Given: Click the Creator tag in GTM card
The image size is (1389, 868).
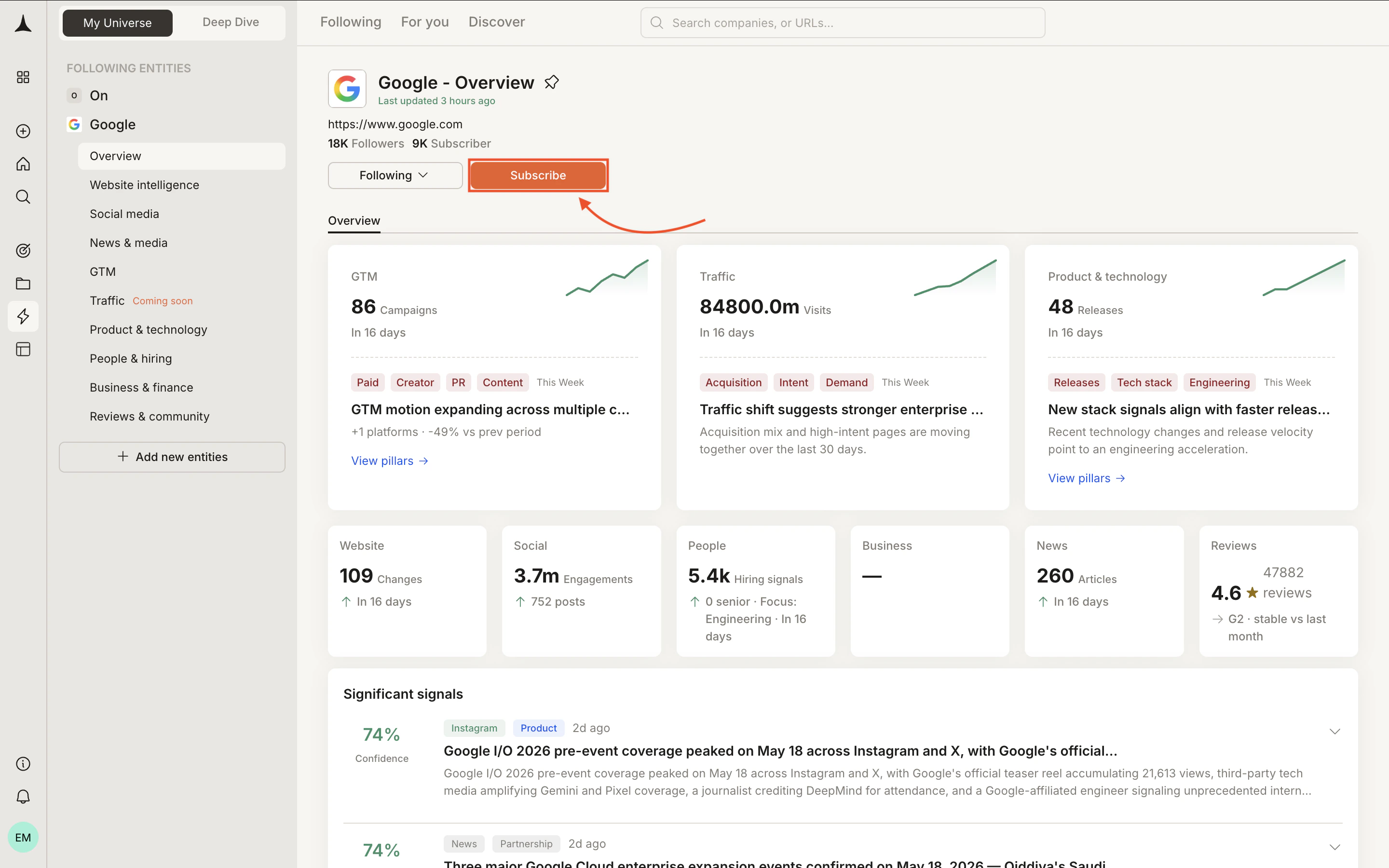Looking at the screenshot, I should tap(415, 382).
